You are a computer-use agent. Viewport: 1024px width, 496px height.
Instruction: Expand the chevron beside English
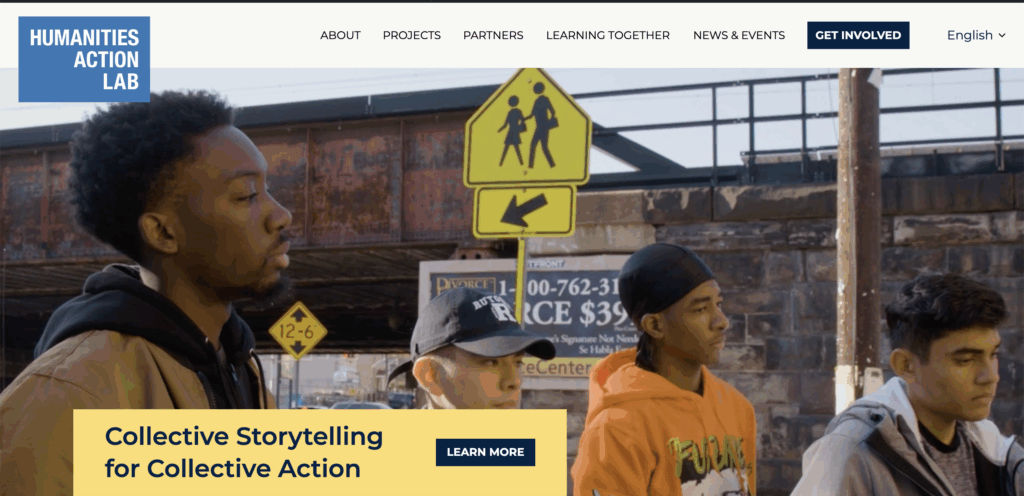click(1002, 36)
